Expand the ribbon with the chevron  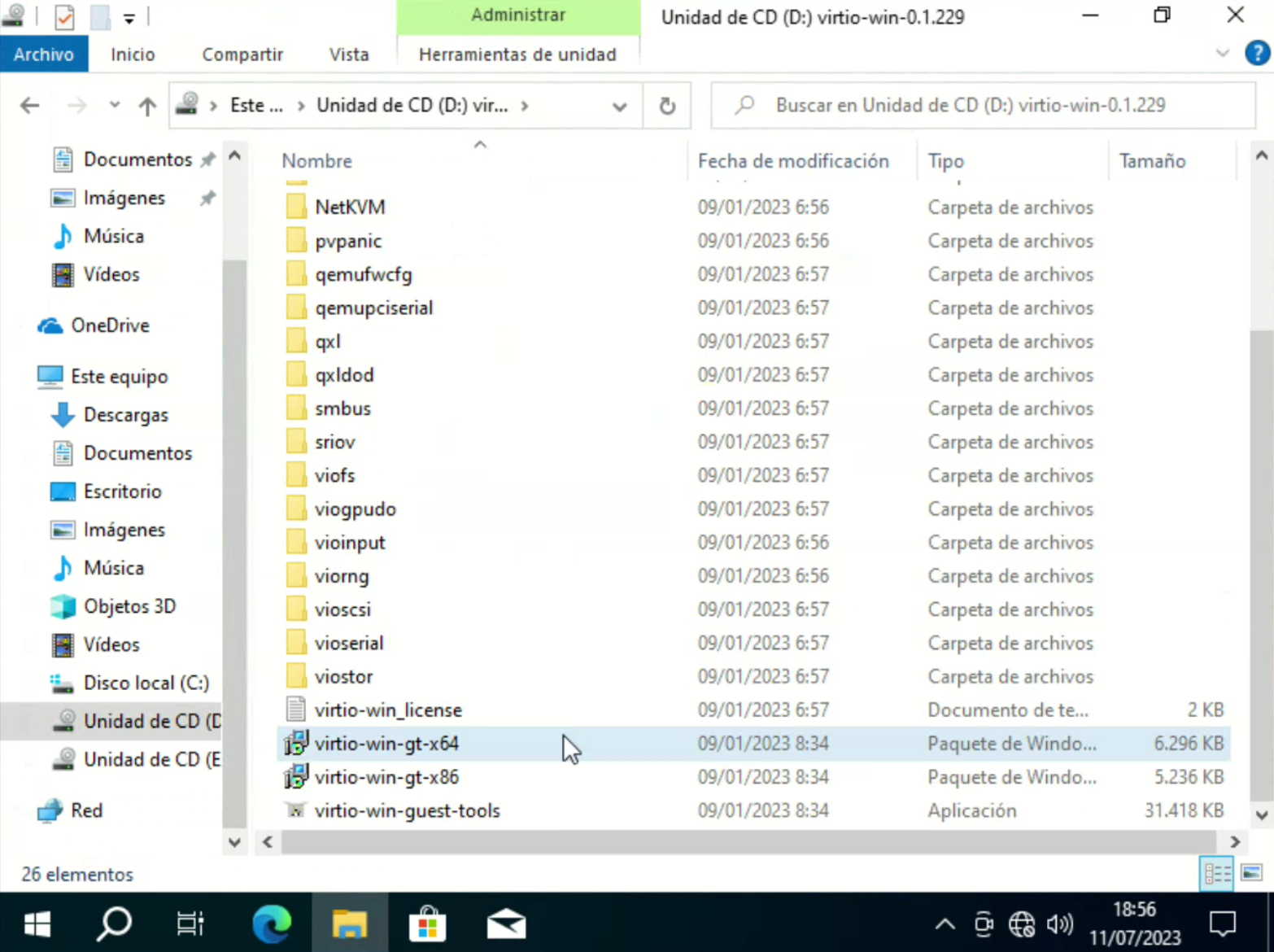click(x=1222, y=54)
